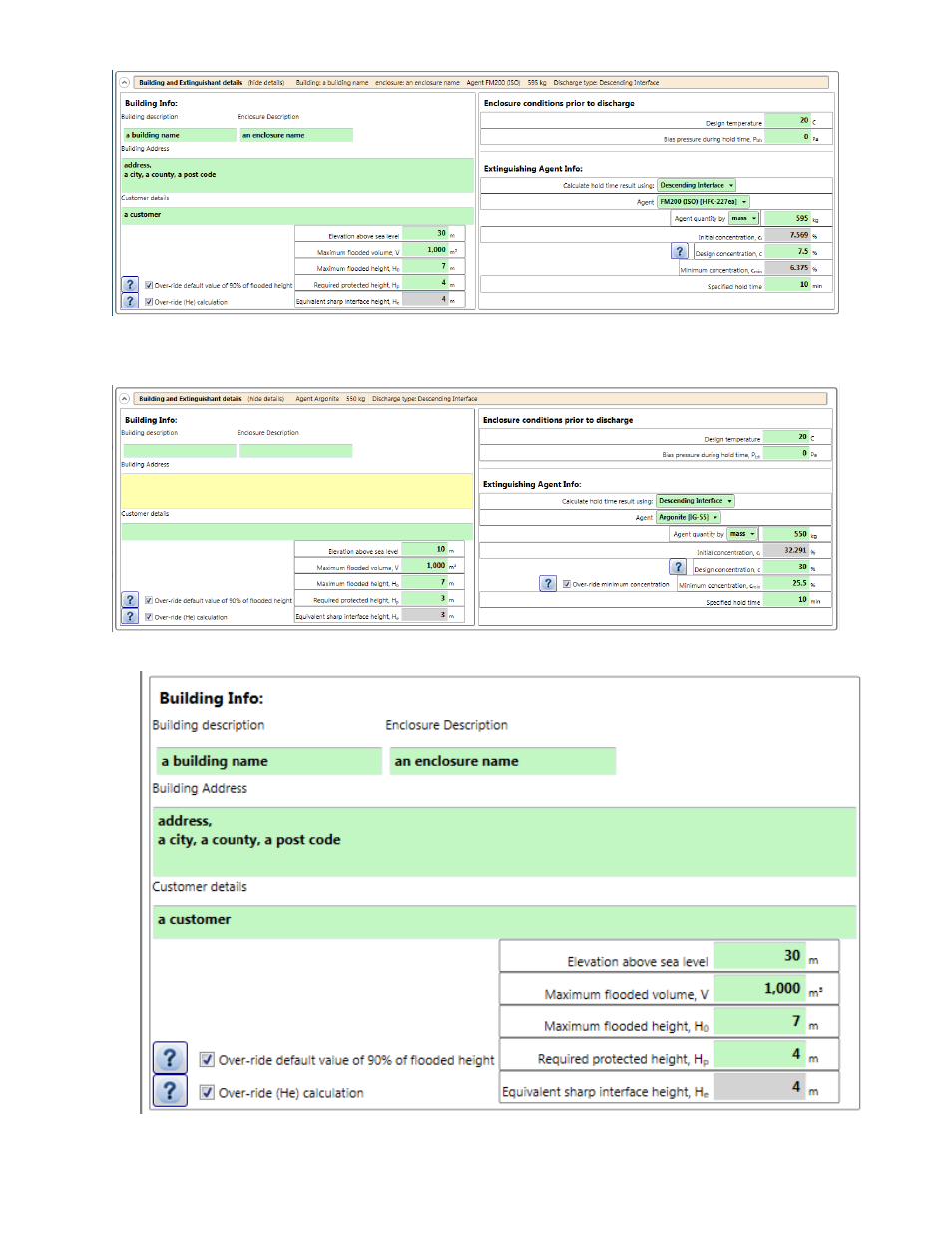This screenshot has height=1233, width=952.
Task: Click Required protected height value 3, Argonite panel
Action: tap(425, 599)
